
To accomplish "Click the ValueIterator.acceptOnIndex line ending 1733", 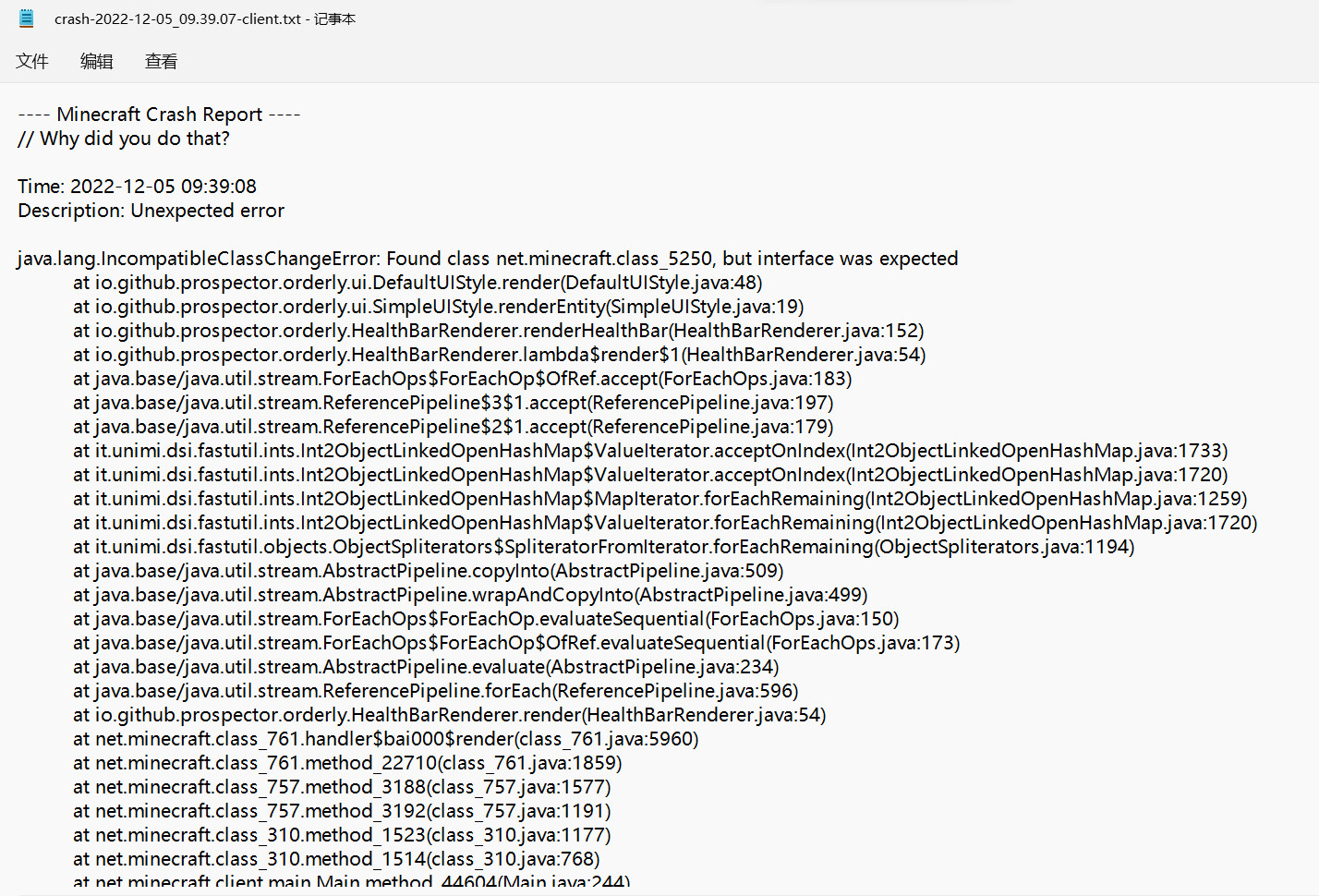I will pos(650,451).
